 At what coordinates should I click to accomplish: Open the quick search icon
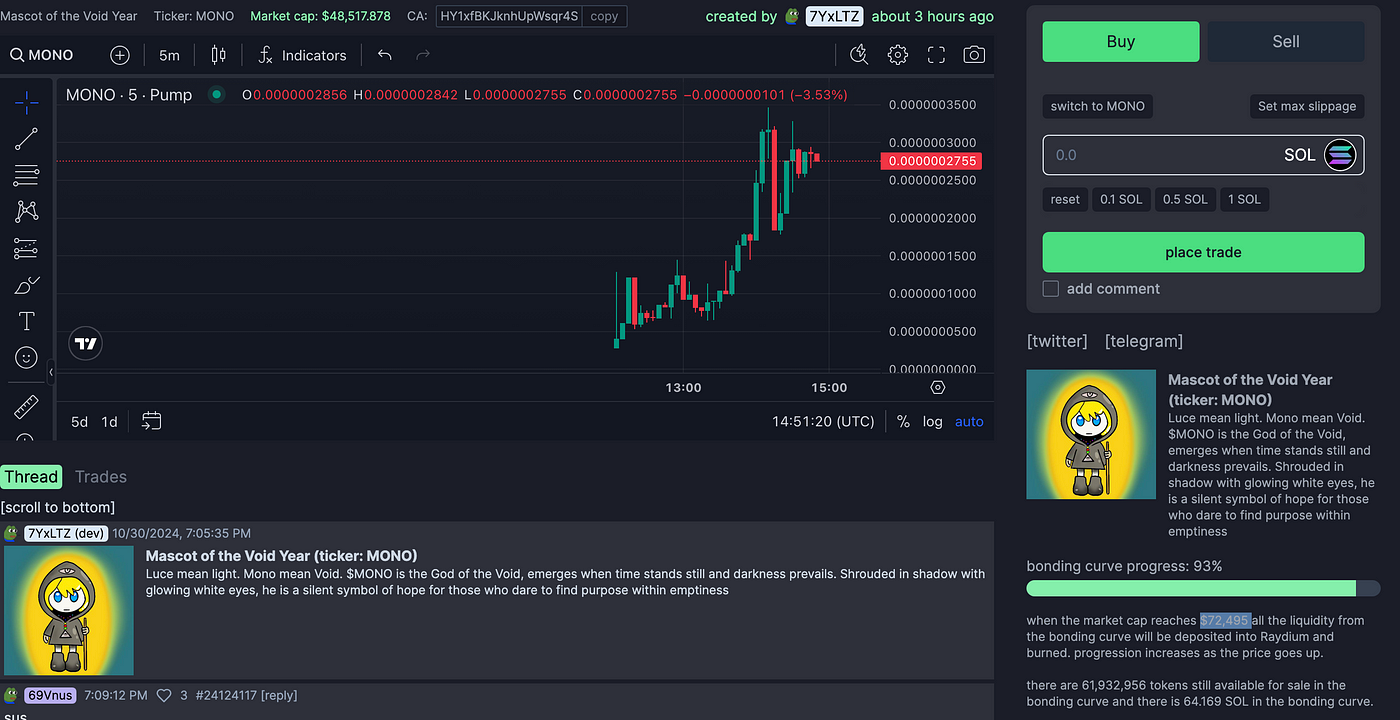859,55
